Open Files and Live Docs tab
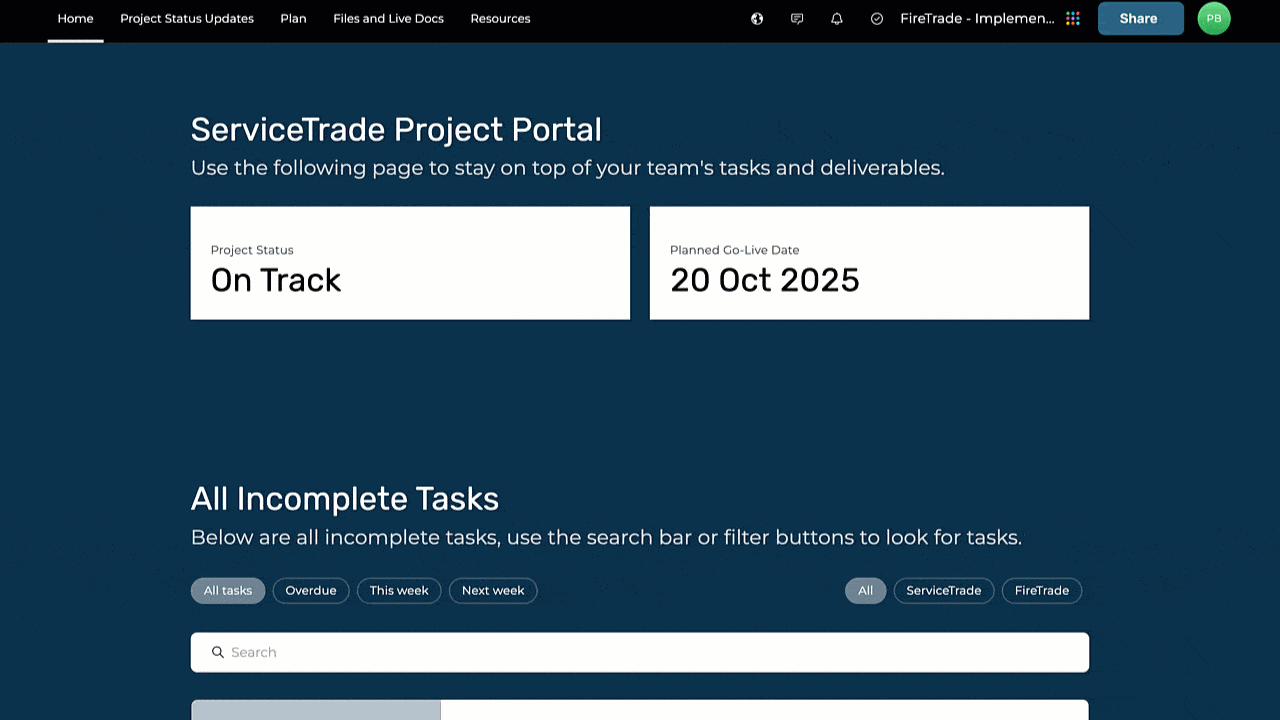The image size is (1280, 720). [389, 18]
